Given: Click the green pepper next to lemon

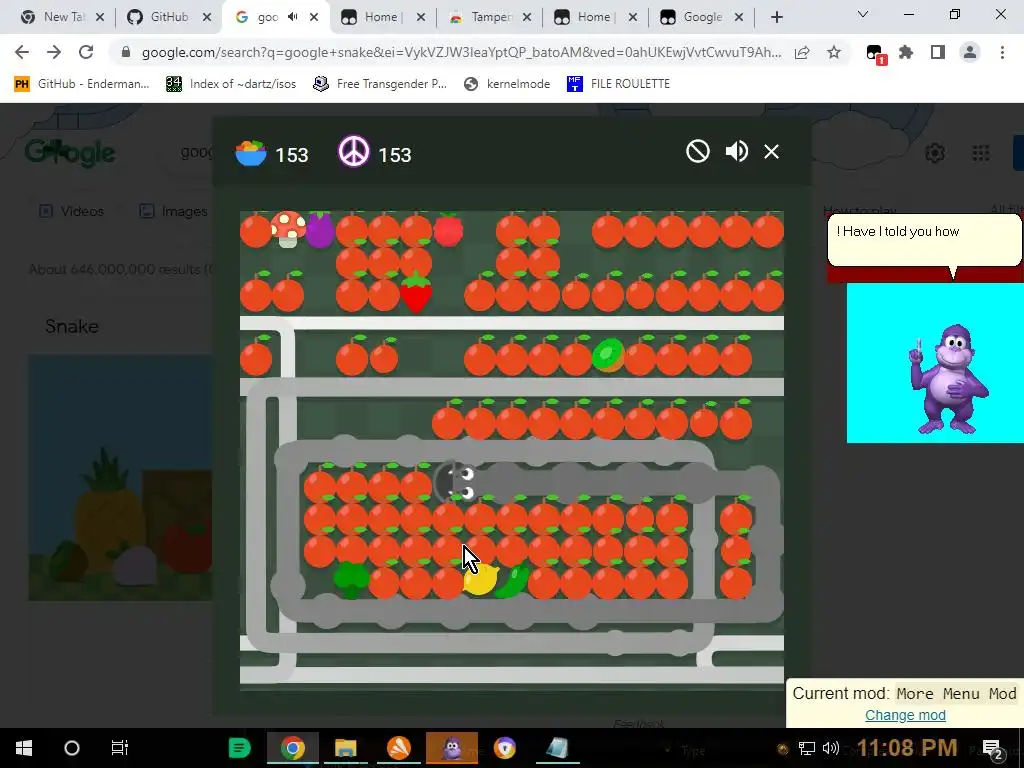Looking at the screenshot, I should [x=513, y=581].
